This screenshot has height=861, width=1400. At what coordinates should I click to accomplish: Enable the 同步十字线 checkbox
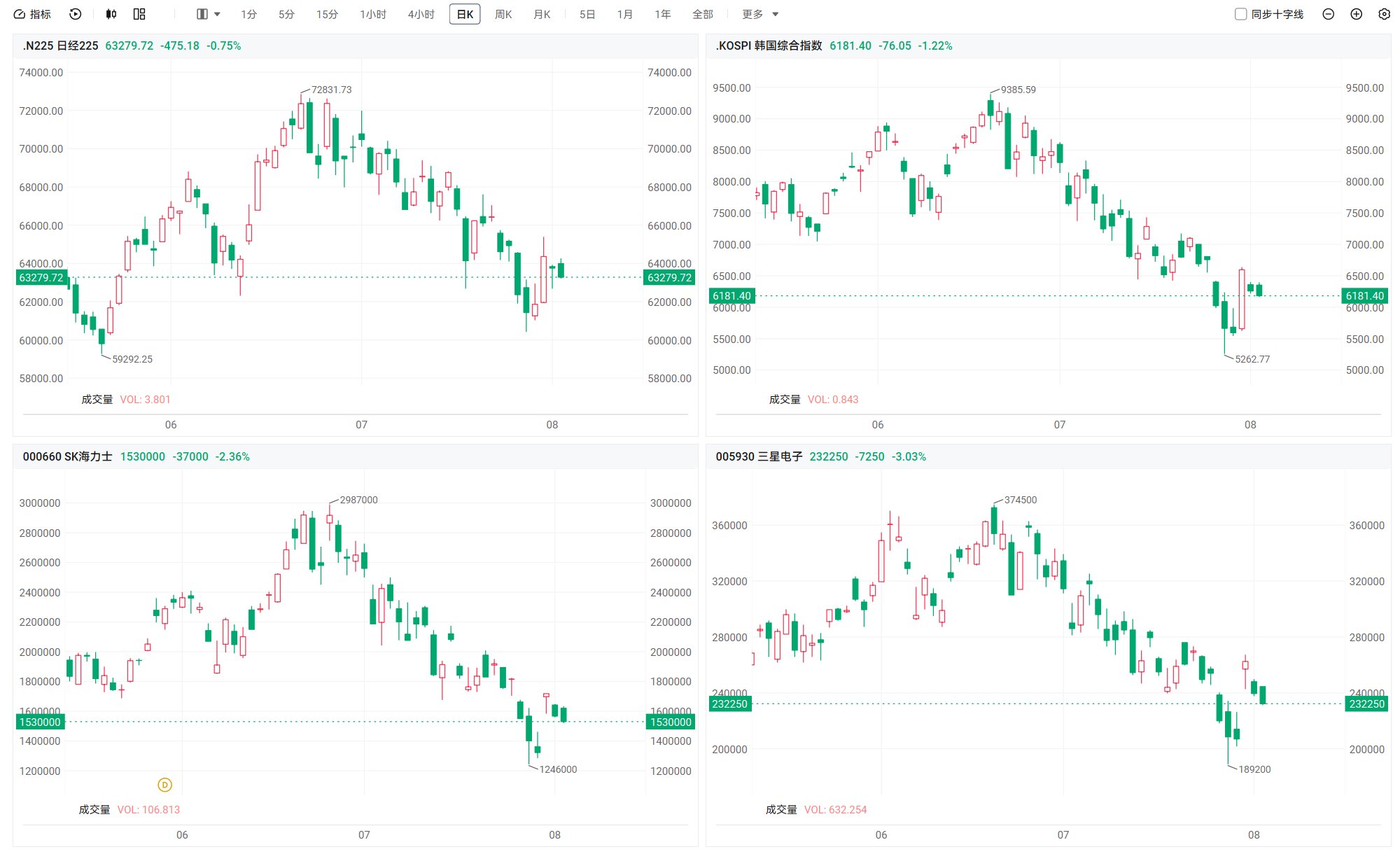pyautogui.click(x=1240, y=14)
